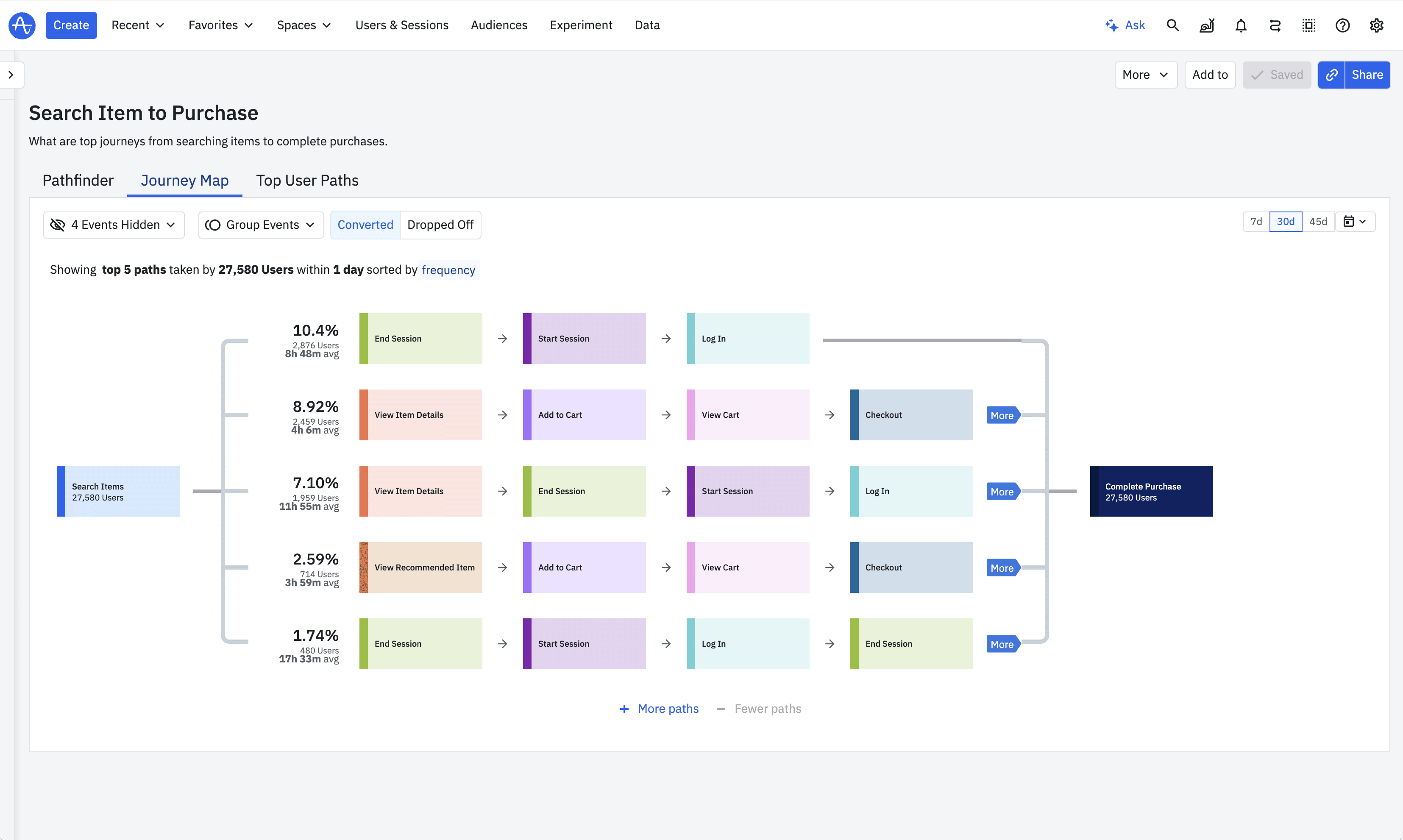Click the Add to button

point(1210,75)
